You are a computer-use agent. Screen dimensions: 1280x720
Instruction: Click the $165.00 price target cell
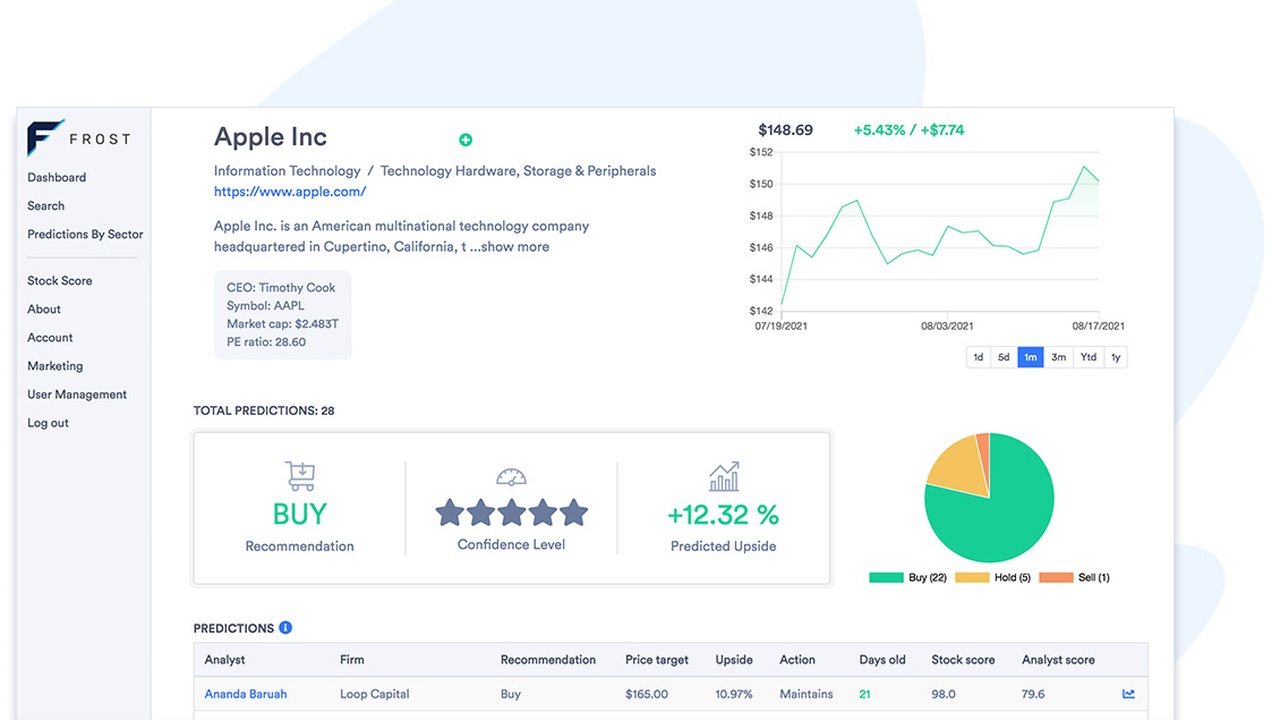tap(646, 694)
